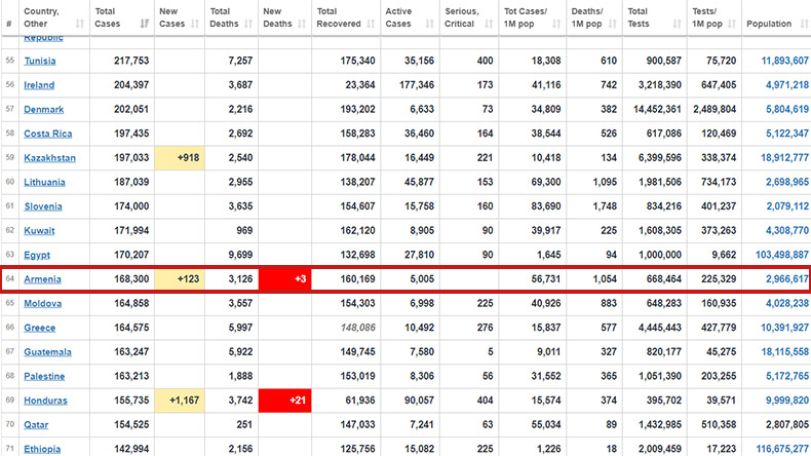
Task: Sort by Total Recovered arrows icon
Action: tap(371, 24)
